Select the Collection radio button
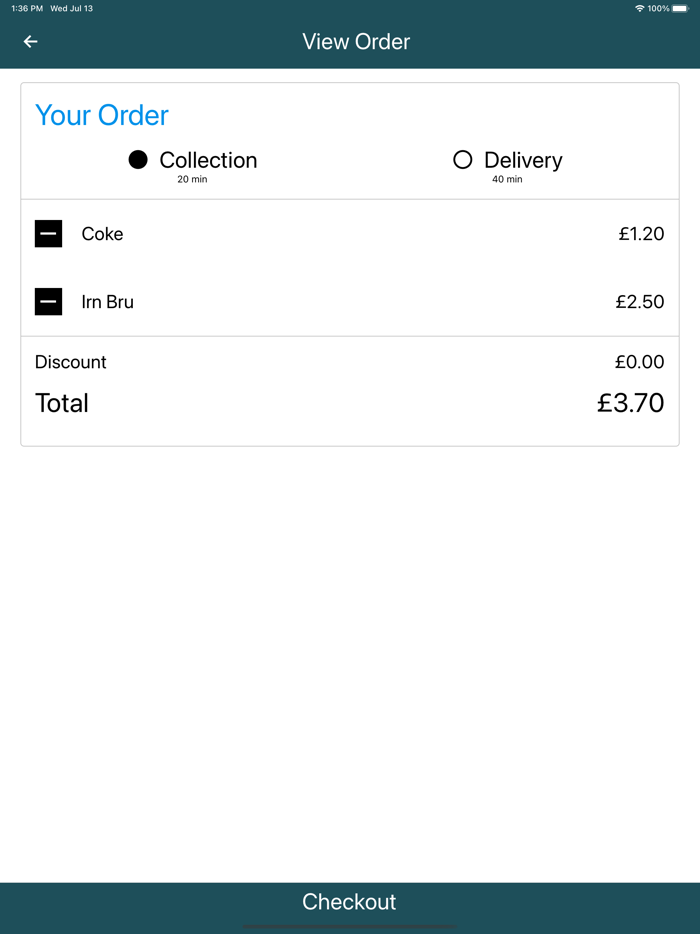Image resolution: width=700 pixels, height=934 pixels. pos(138,160)
